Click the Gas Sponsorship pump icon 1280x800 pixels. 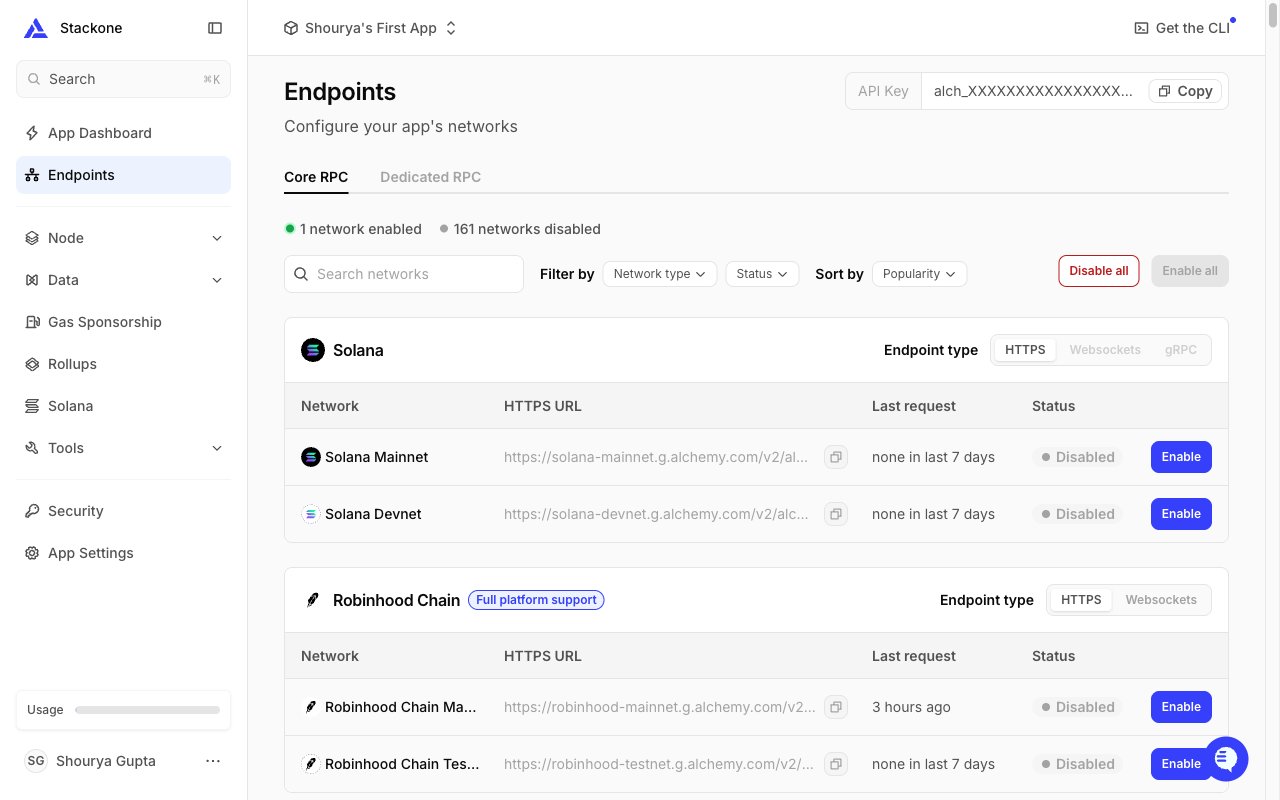pyautogui.click(x=32, y=322)
